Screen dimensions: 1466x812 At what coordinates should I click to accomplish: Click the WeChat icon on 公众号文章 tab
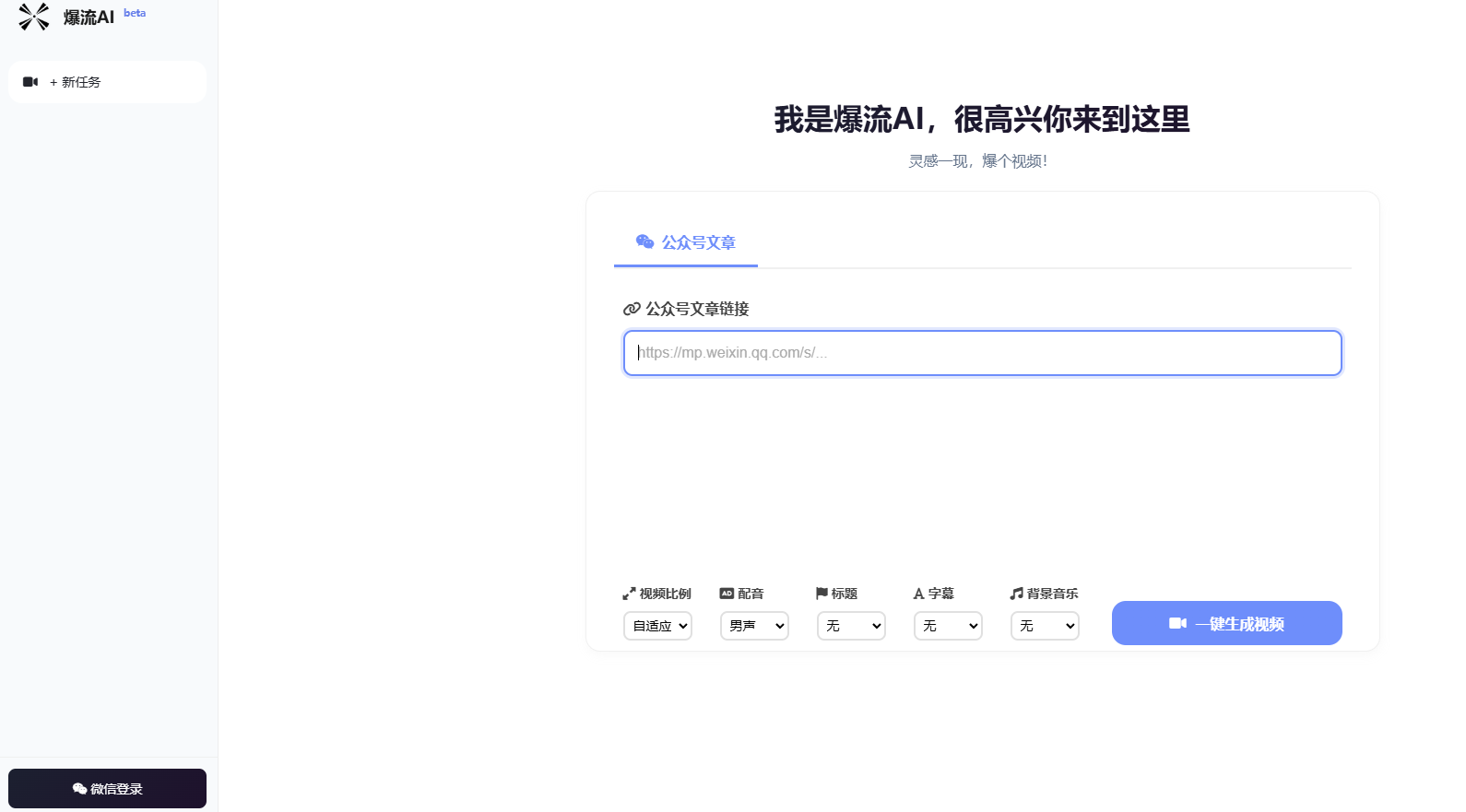[645, 241]
